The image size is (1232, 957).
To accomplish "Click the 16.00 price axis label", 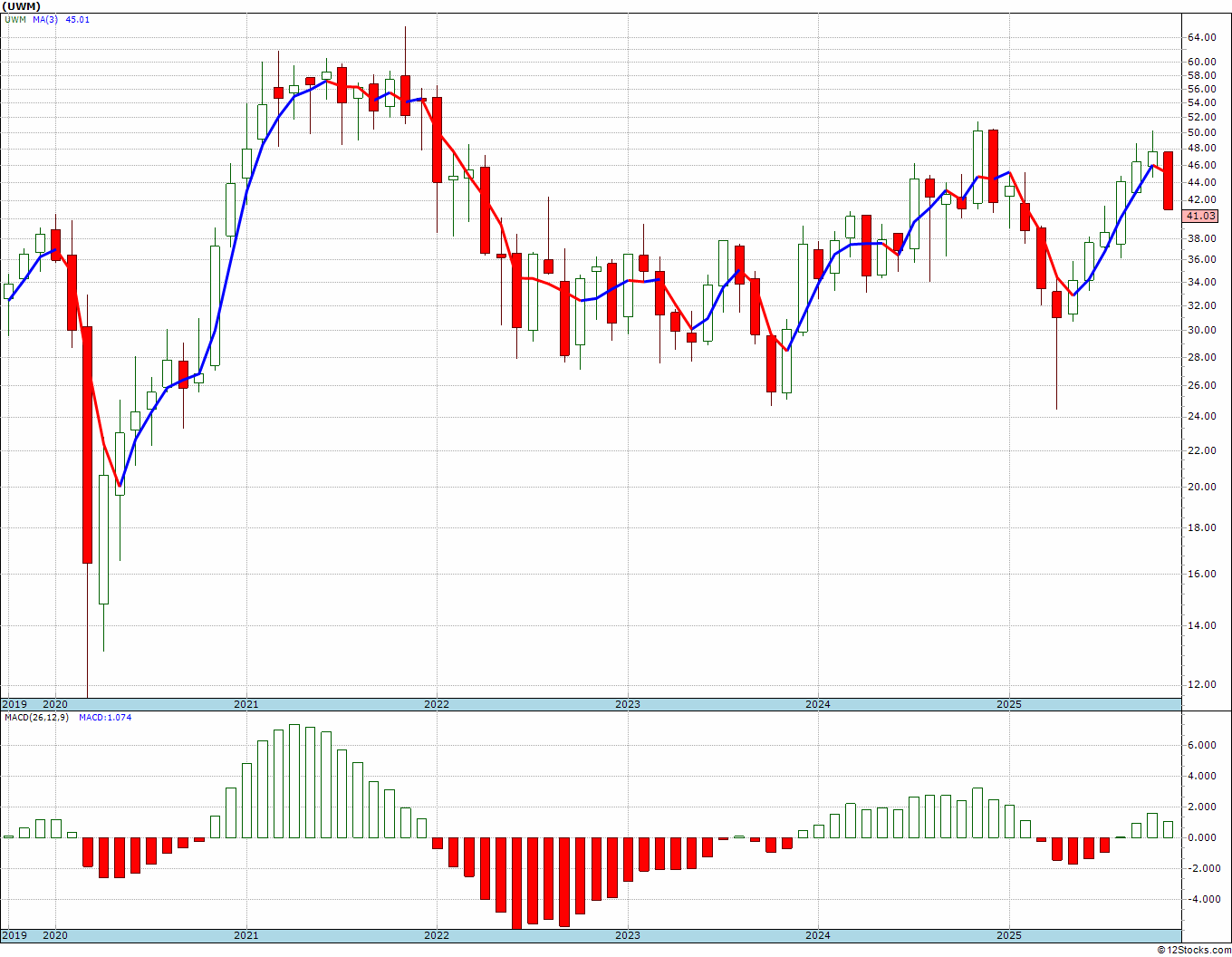I will point(1201,574).
